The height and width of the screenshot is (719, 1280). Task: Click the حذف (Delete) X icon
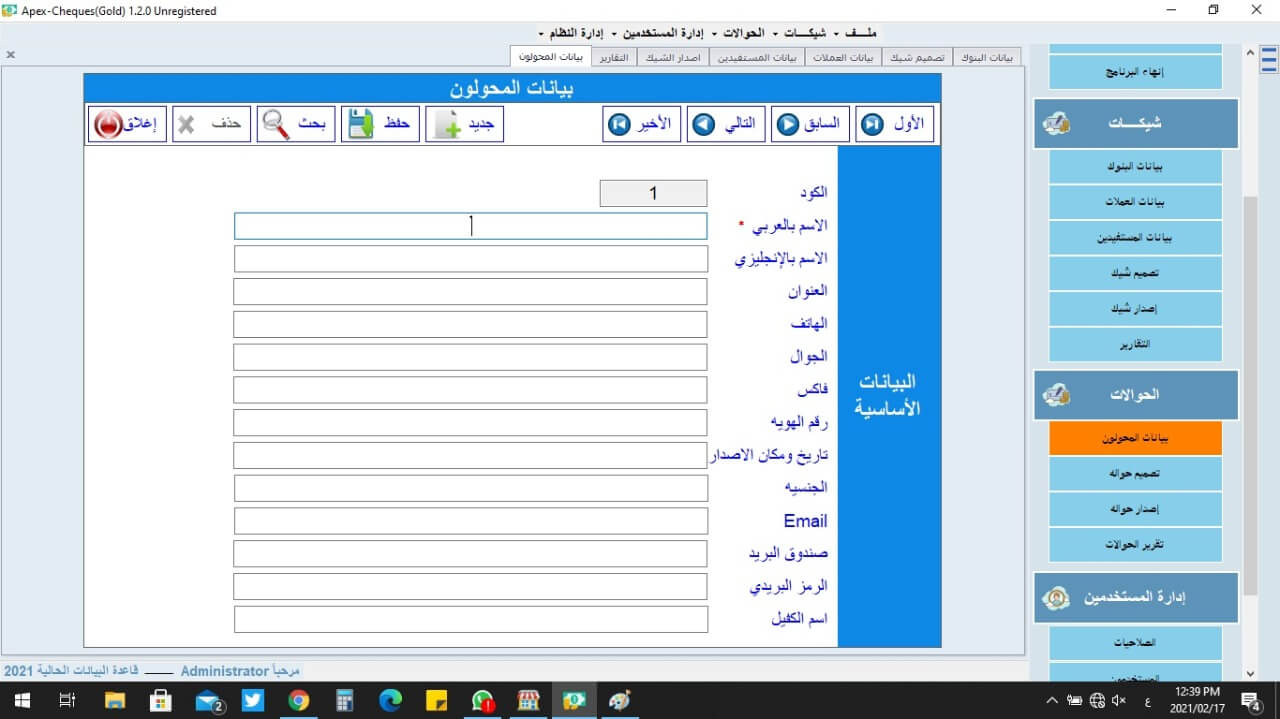click(188, 123)
